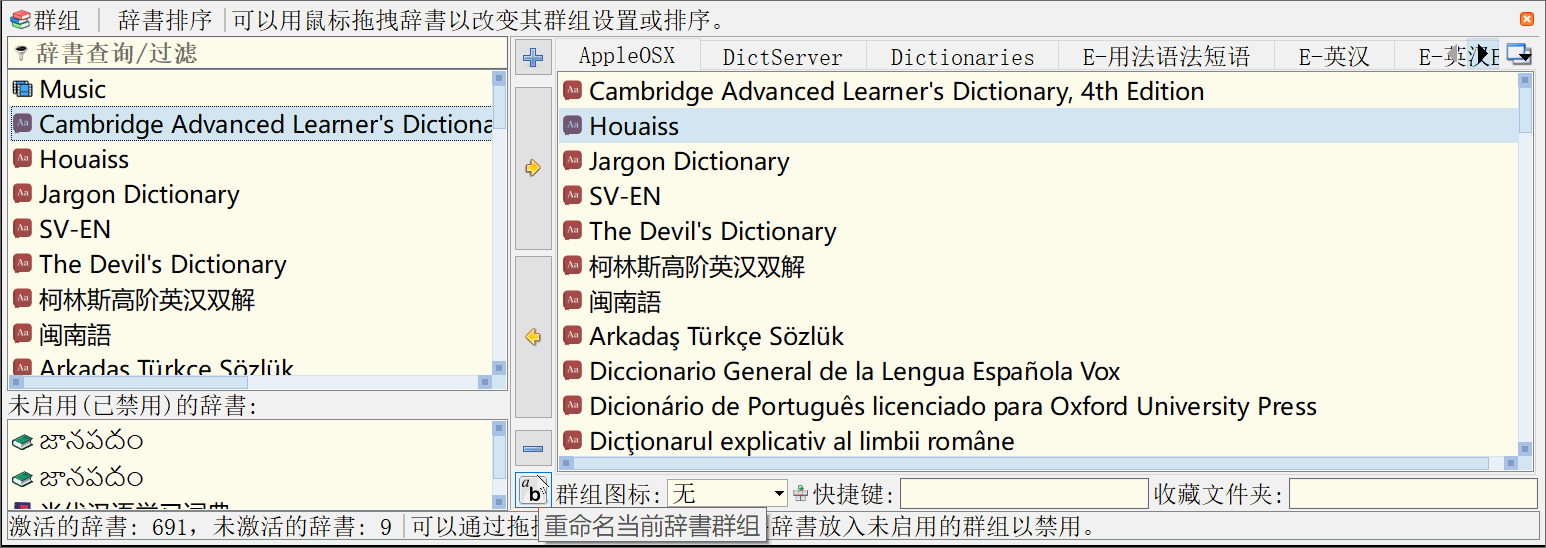Open the 辞書排序 tab
Image resolution: width=1546 pixels, height=548 pixels.
(164, 20)
